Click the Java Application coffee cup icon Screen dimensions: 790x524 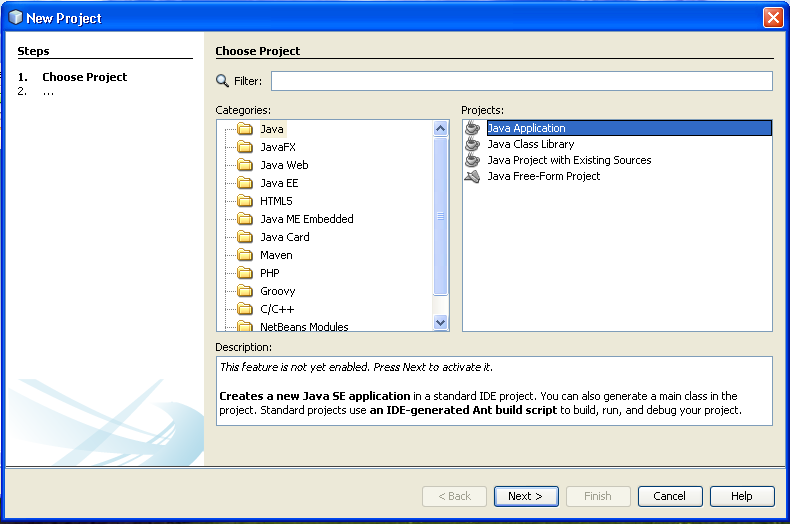point(473,128)
